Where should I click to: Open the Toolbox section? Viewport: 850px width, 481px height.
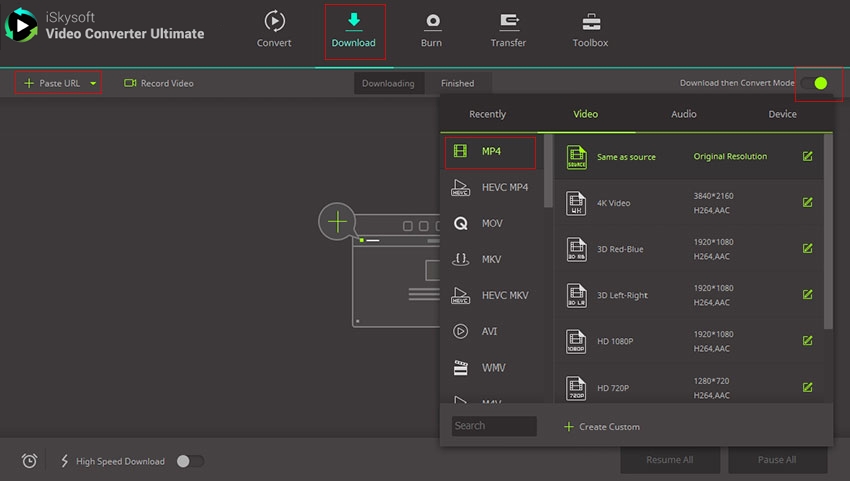[x=590, y=22]
